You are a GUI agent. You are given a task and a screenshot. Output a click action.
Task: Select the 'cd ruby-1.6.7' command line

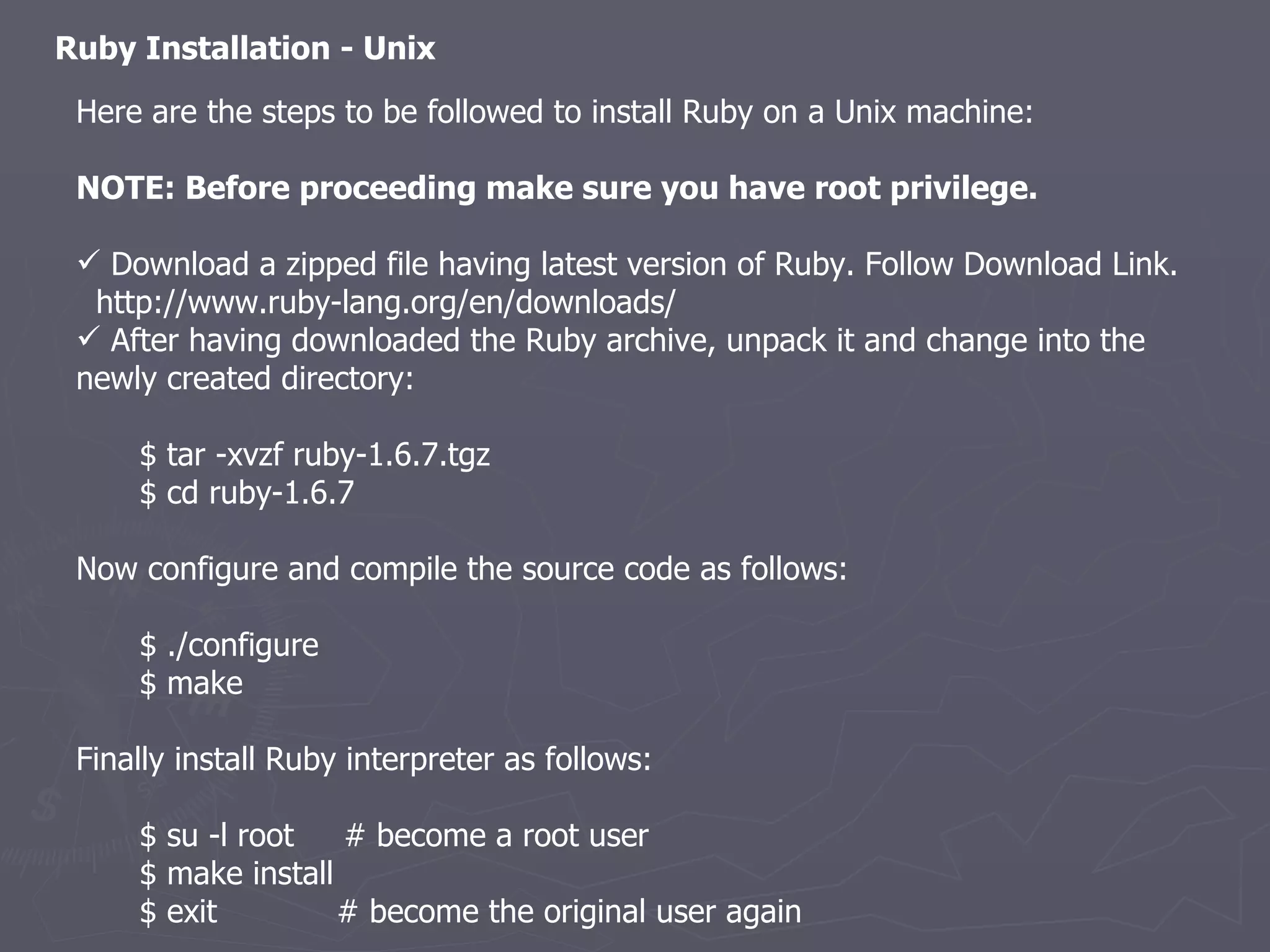point(247,493)
